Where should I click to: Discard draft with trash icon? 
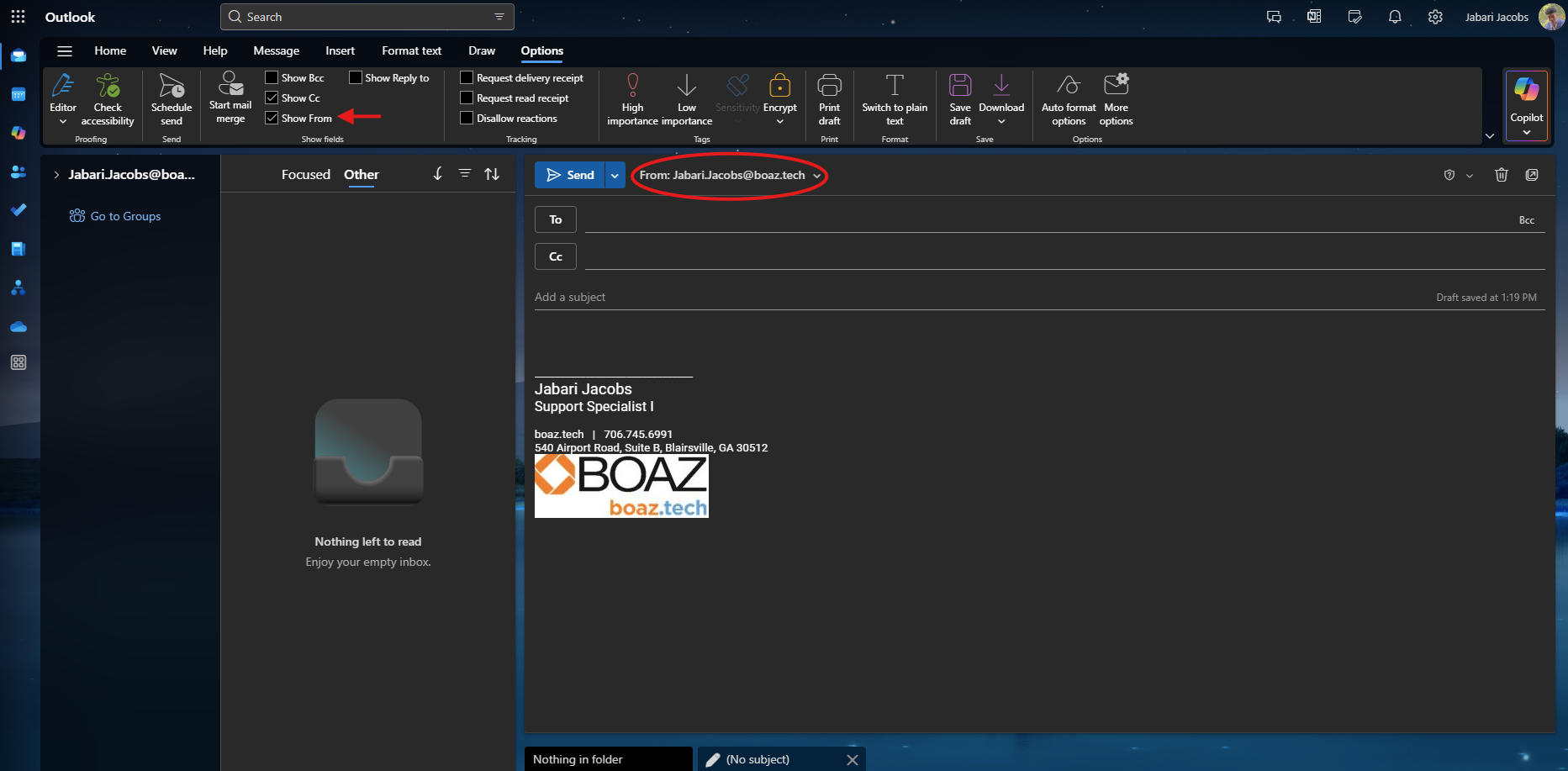pos(1501,175)
